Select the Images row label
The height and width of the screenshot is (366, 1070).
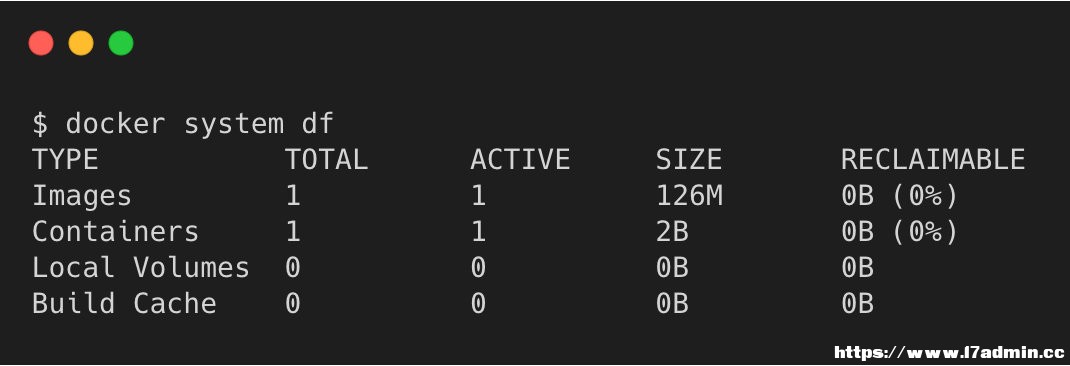82,196
